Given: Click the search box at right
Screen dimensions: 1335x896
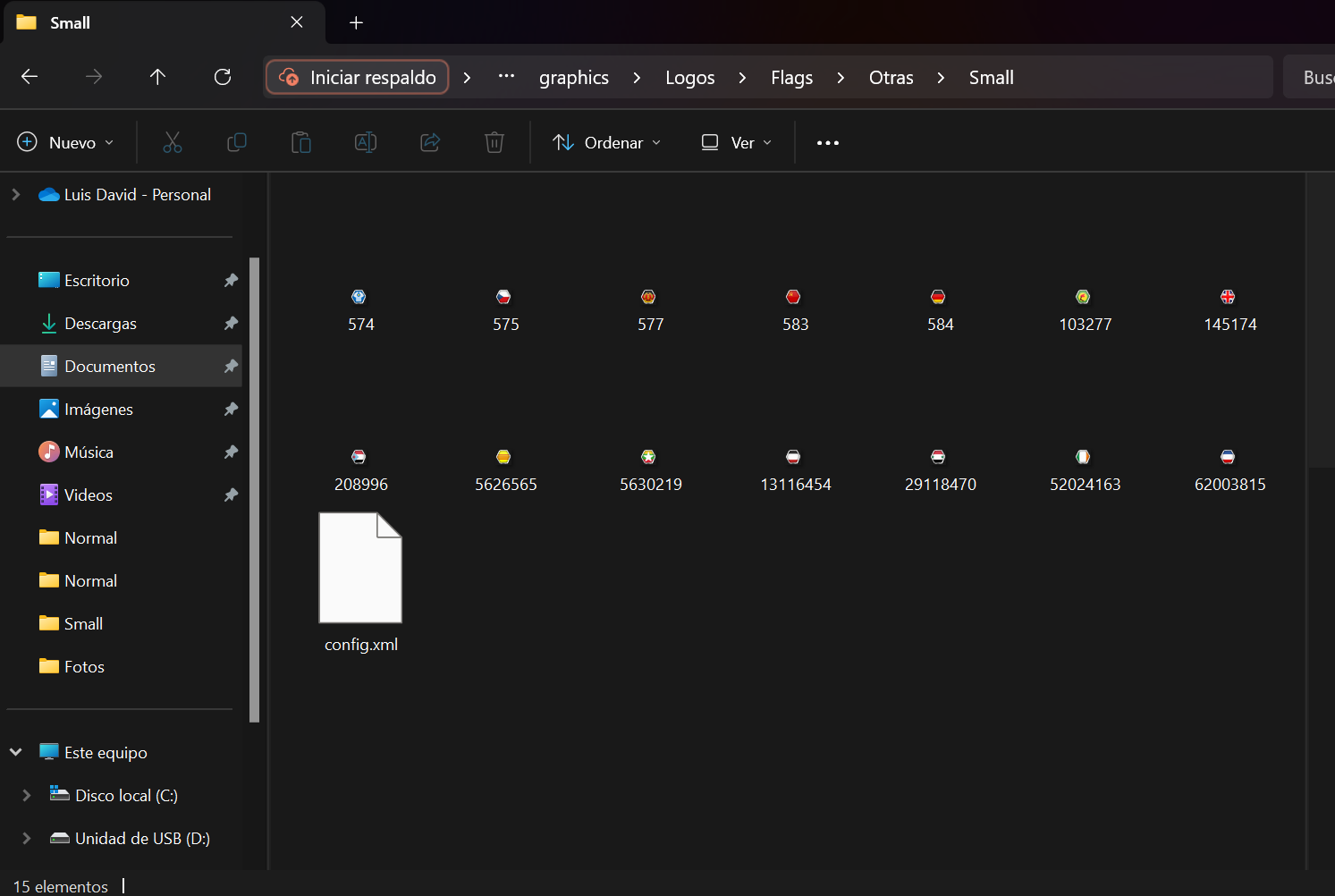Looking at the screenshot, I should pyautogui.click(x=1309, y=77).
